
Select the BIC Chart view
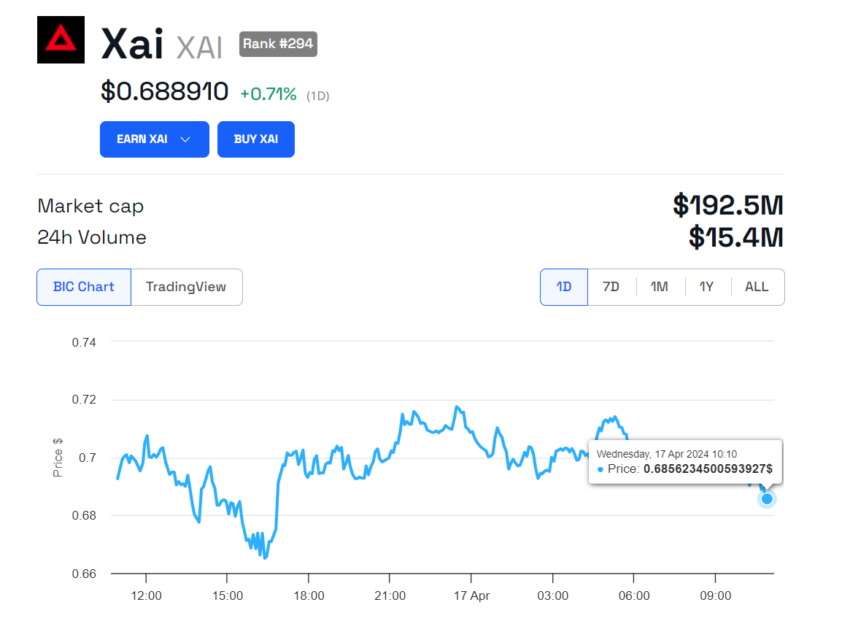click(x=83, y=286)
